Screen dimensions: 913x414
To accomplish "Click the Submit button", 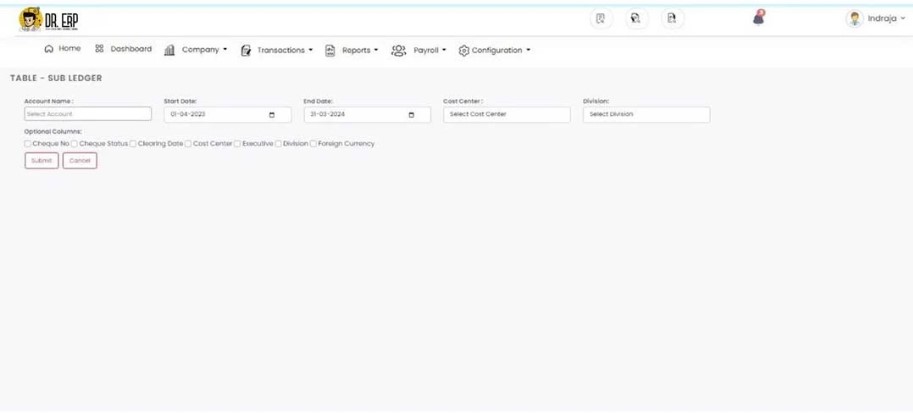I will click(x=41, y=161).
